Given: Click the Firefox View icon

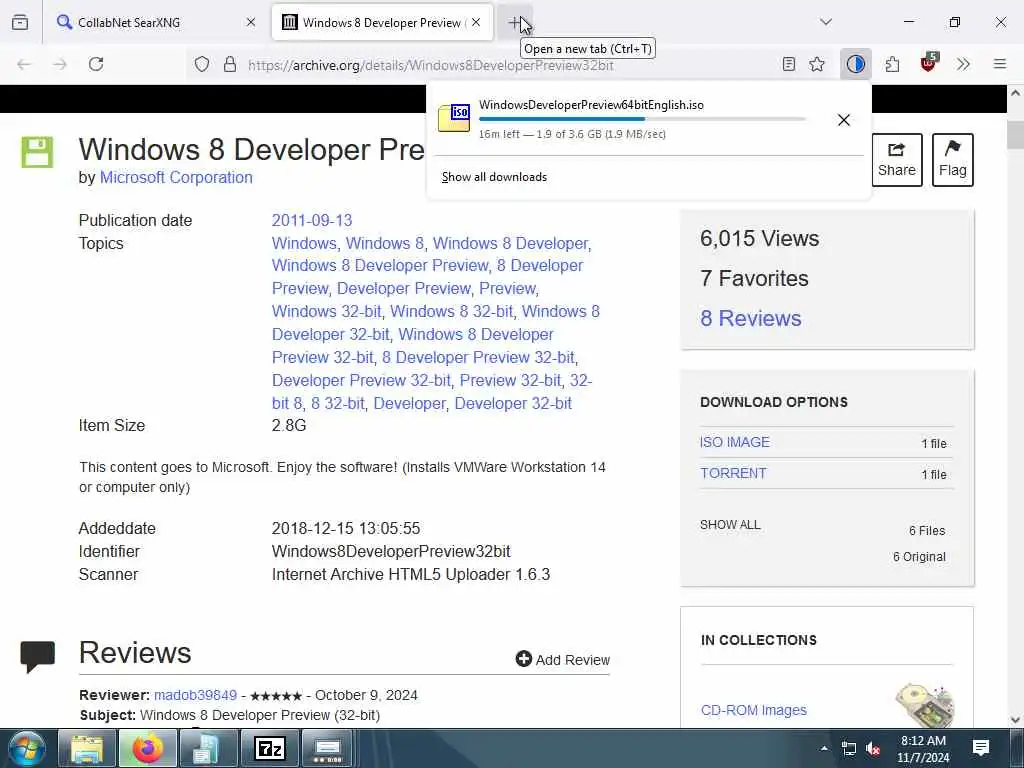Looking at the screenshot, I should [x=20, y=22].
